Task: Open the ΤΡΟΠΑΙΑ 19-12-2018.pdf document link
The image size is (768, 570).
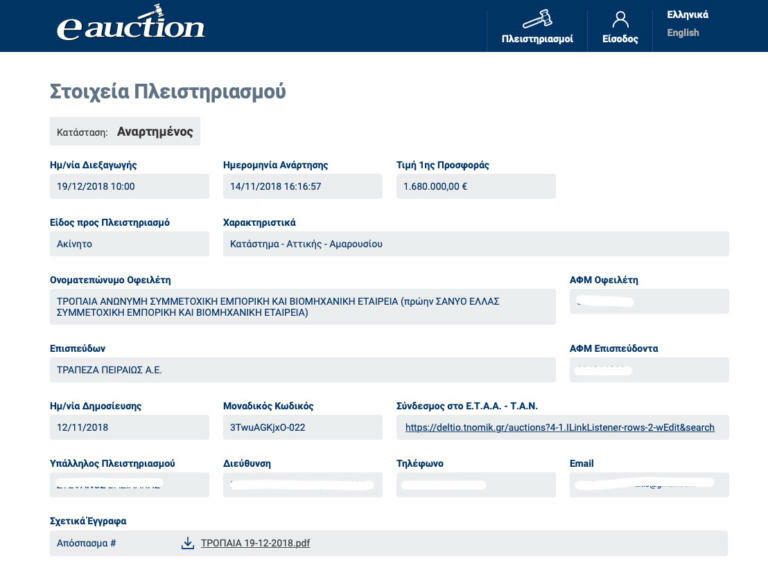Action: (x=255, y=543)
